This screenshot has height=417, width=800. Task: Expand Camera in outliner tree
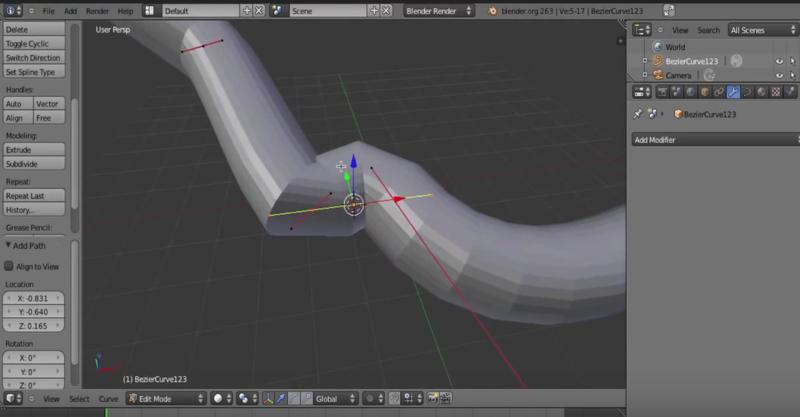[645, 75]
